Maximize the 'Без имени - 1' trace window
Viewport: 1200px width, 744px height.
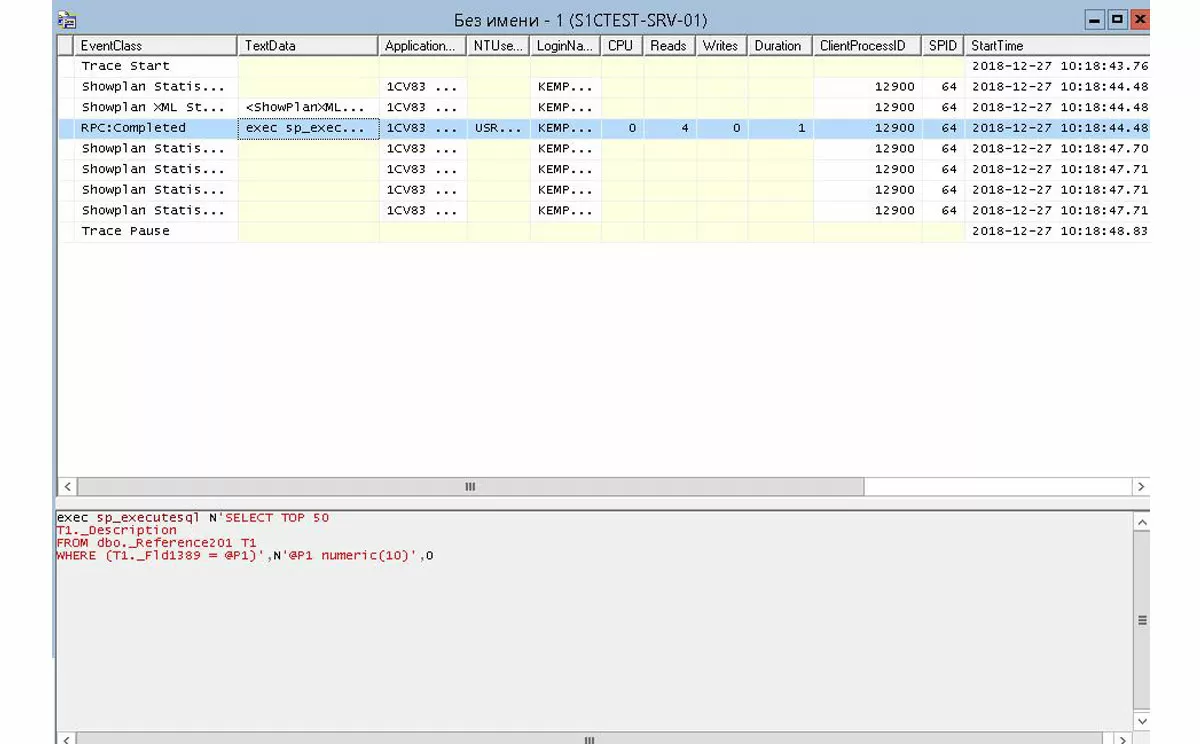pos(1118,19)
